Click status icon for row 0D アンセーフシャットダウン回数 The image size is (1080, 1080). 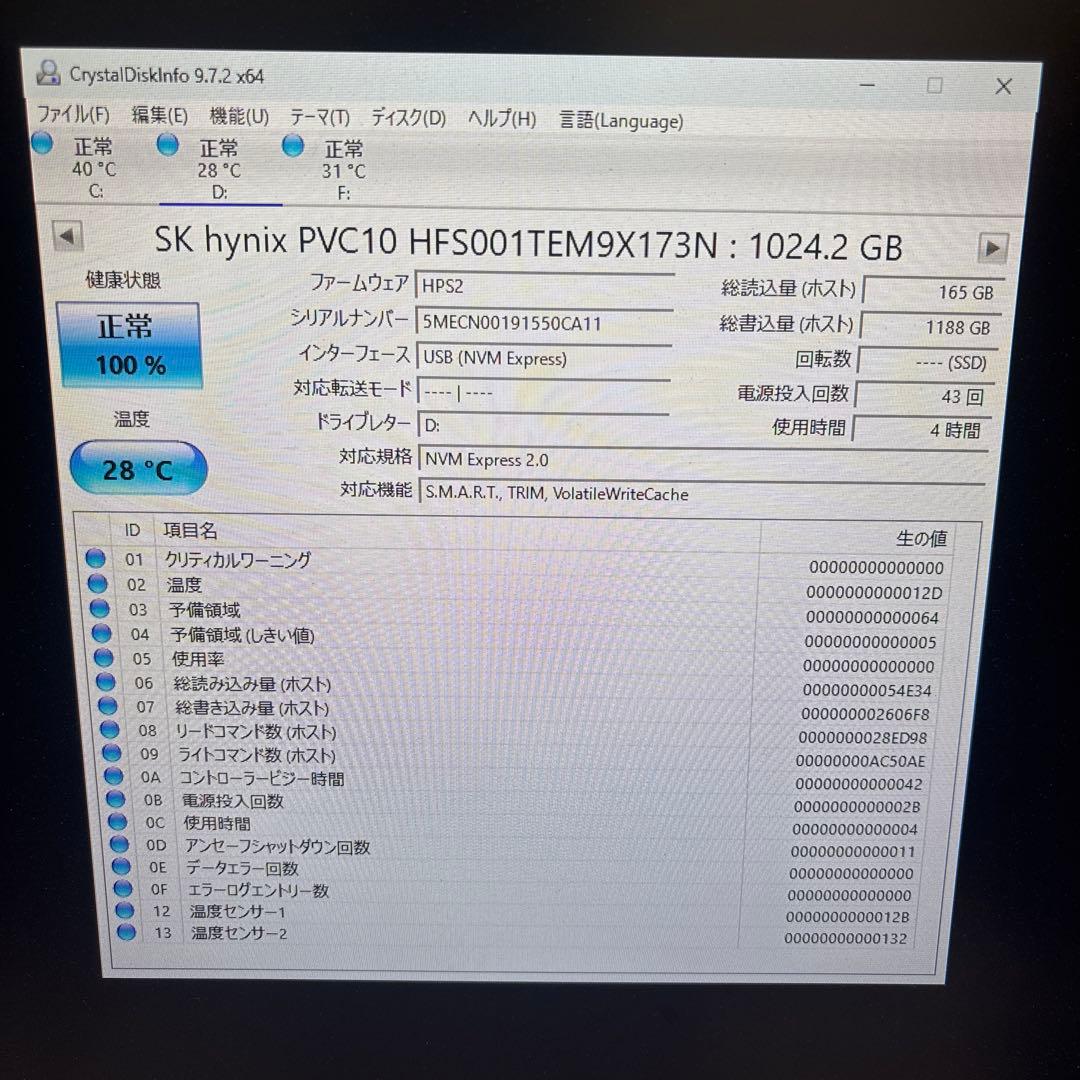pyautogui.click(x=119, y=844)
